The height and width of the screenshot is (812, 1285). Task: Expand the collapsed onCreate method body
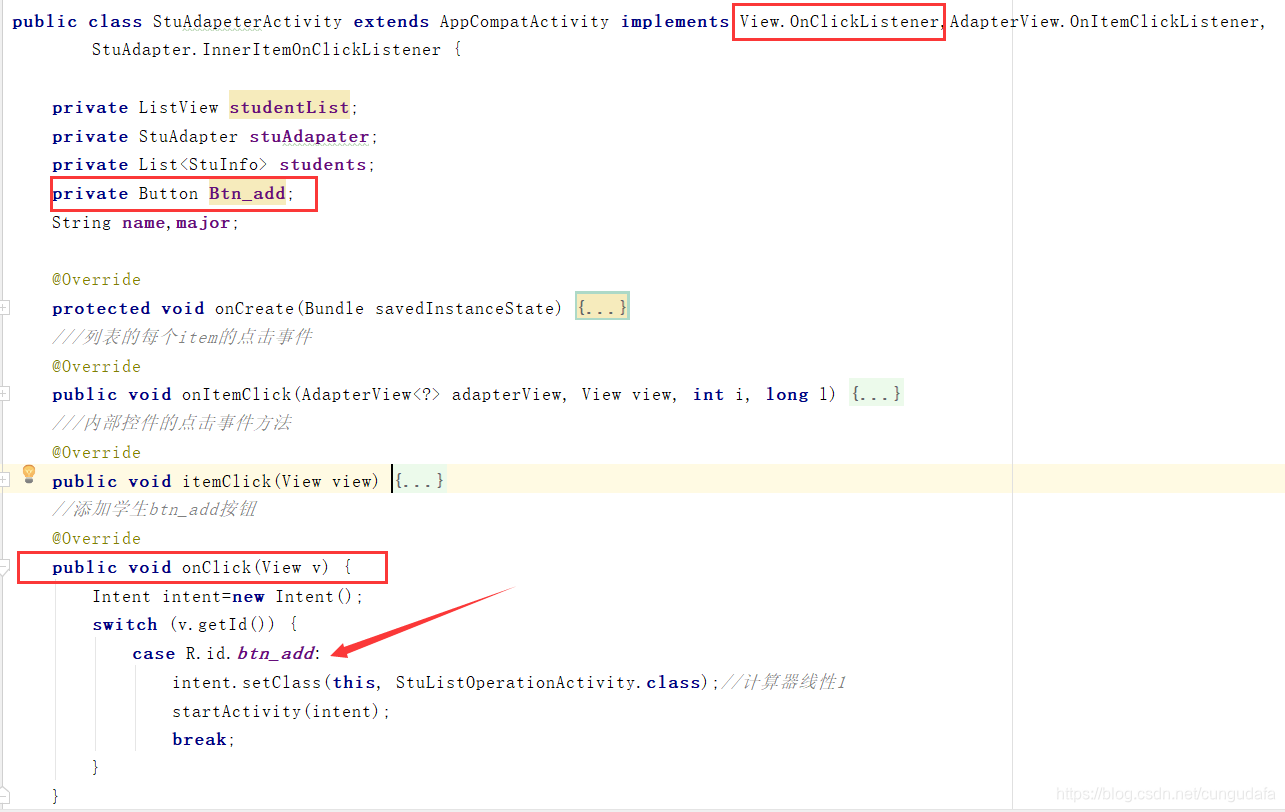[602, 308]
